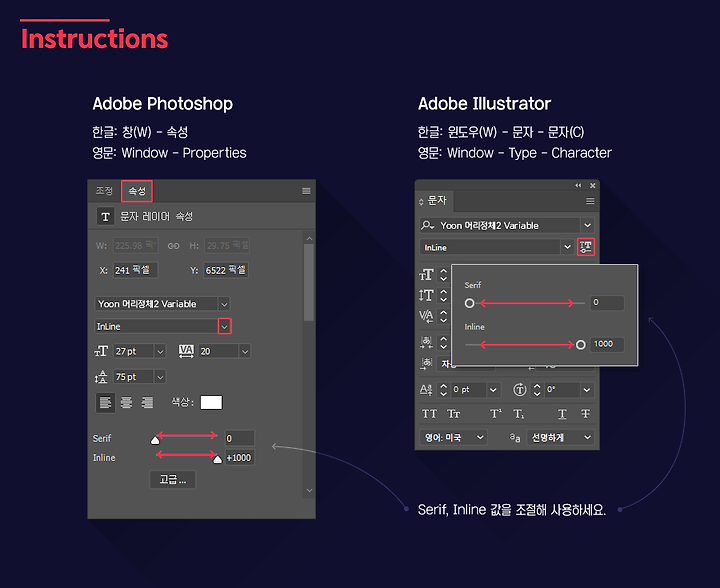
Task: Click the tsume stepper arrows
Action: [x=444, y=342]
